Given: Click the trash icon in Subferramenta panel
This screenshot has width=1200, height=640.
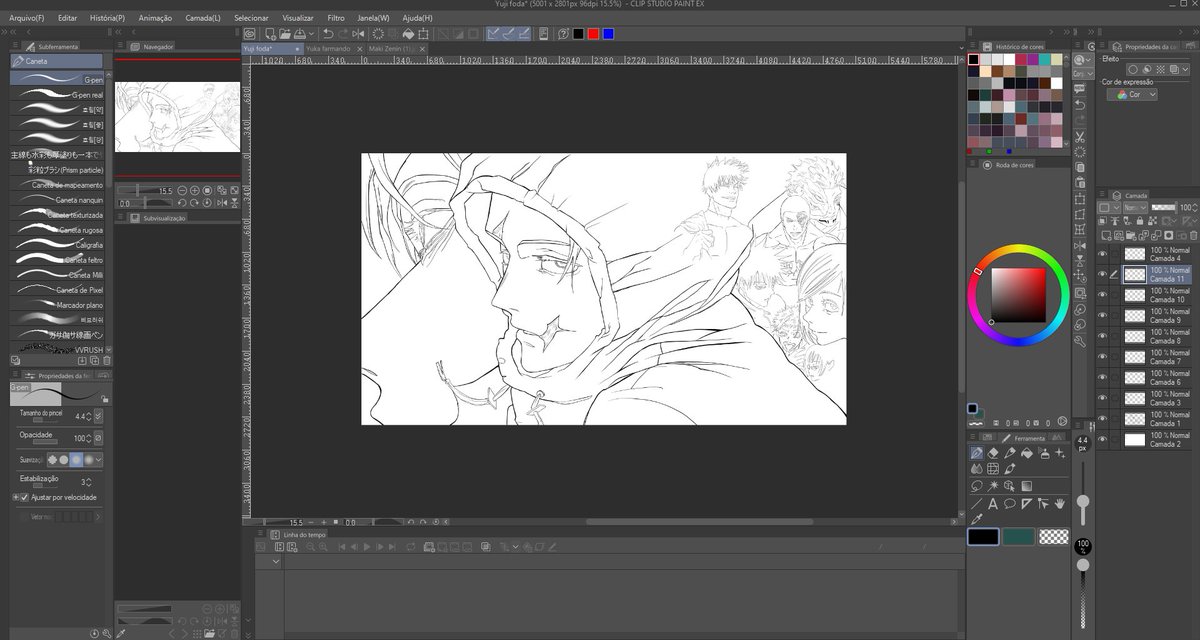Looking at the screenshot, I should (108, 361).
